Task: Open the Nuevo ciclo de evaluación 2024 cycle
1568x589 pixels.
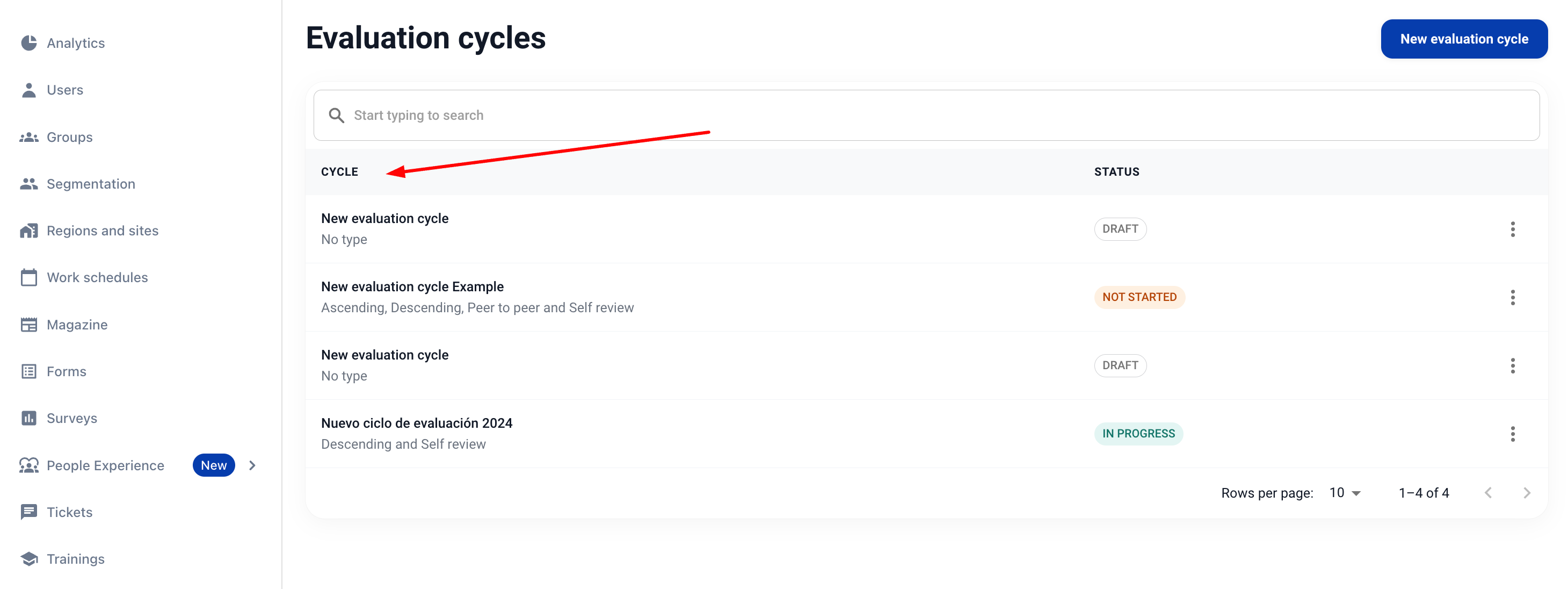Action: coord(416,423)
